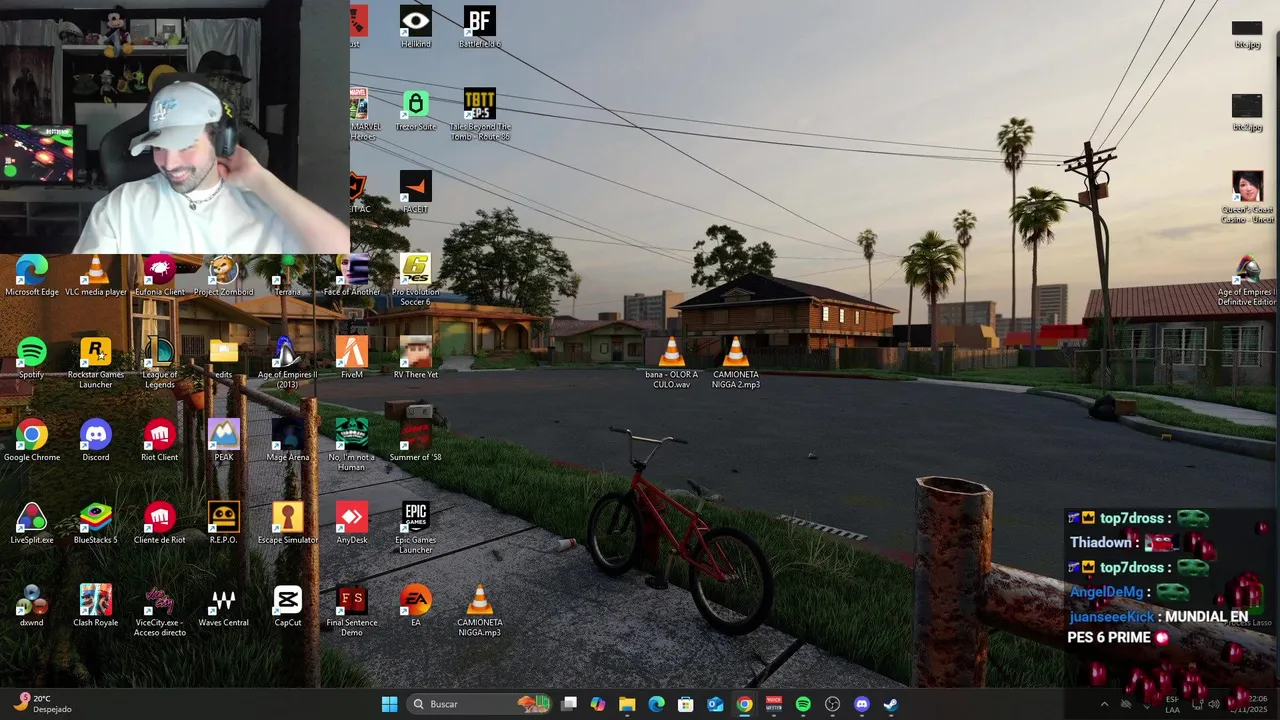Select the Cliente de Riot icon
Screen dimensions: 1280x720
point(160,523)
